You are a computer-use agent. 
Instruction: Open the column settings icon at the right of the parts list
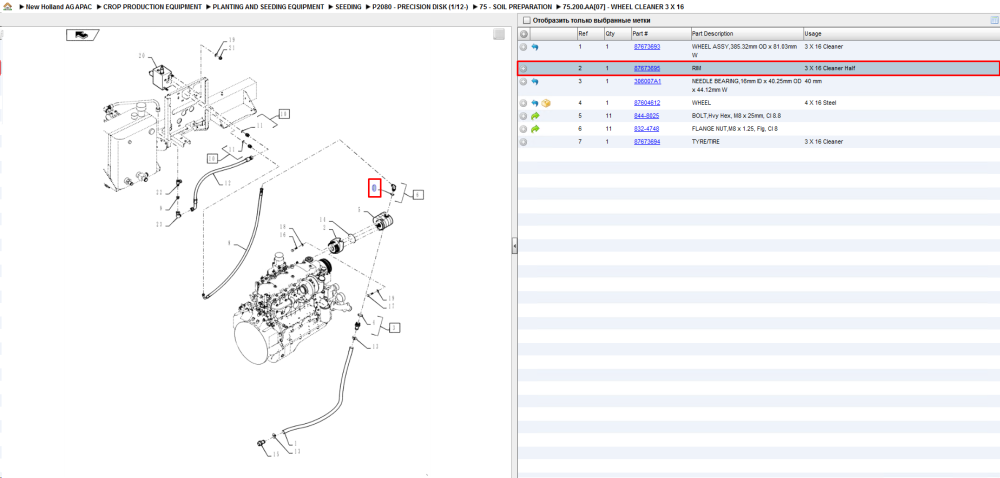point(994,20)
